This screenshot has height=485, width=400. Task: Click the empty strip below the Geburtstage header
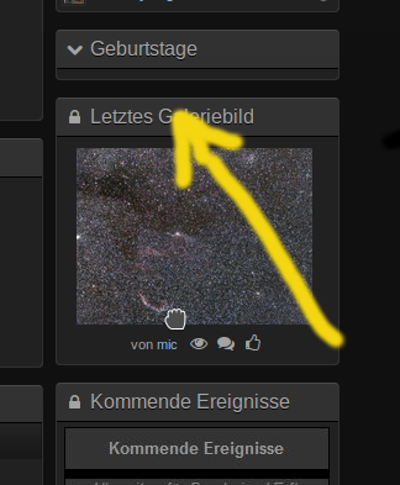[197, 74]
